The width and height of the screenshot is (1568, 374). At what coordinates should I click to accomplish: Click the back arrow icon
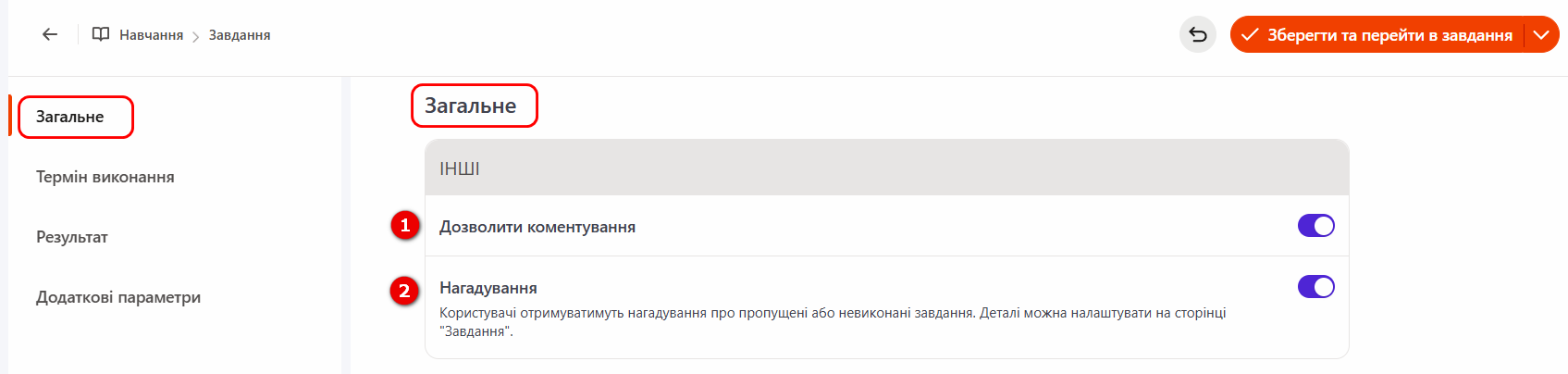(x=50, y=35)
